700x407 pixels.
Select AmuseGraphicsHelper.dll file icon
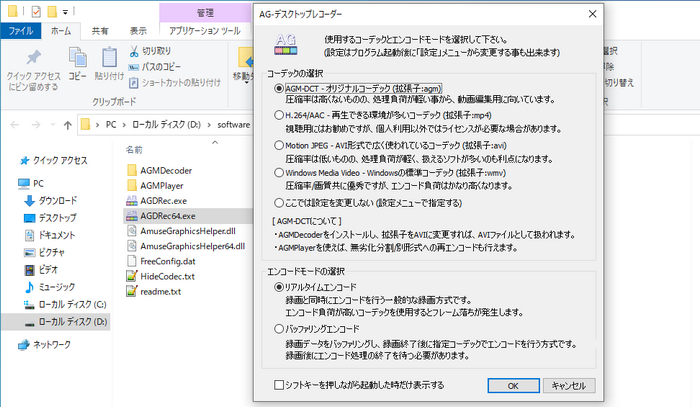click(x=132, y=231)
